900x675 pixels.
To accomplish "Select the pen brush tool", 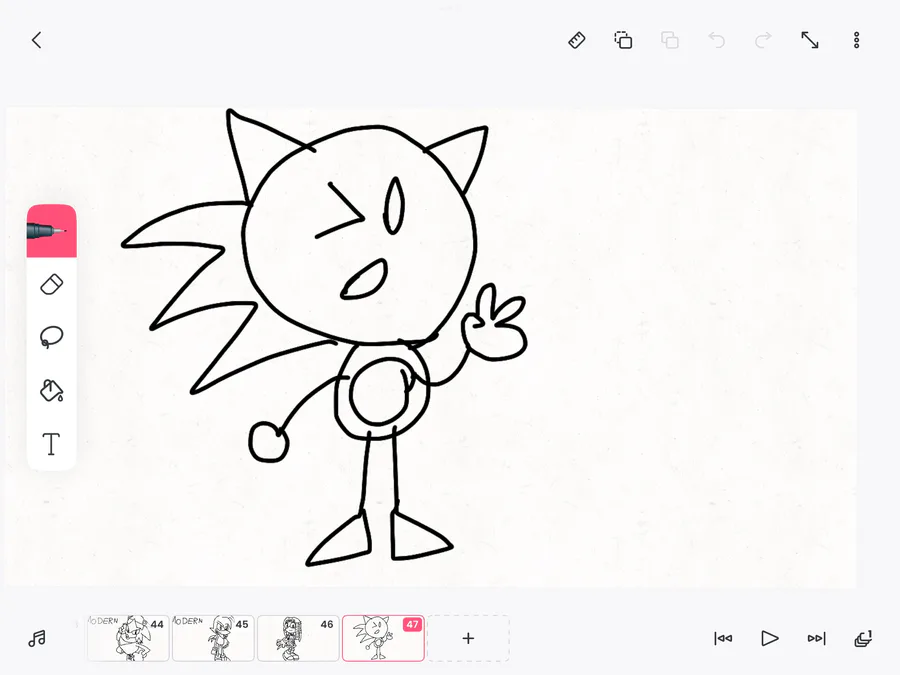I will (52, 231).
